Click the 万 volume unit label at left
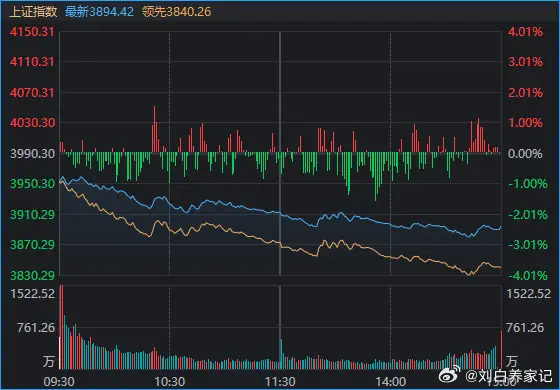 click(48, 361)
